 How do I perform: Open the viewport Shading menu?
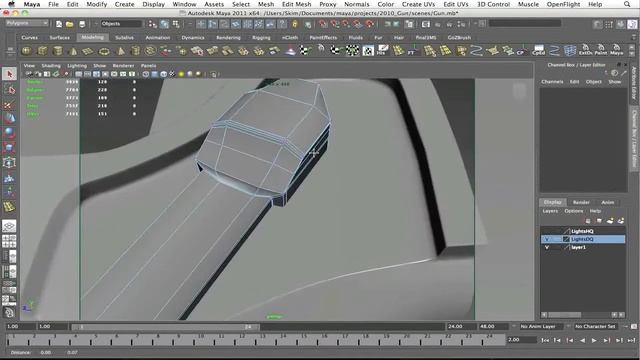pos(51,66)
